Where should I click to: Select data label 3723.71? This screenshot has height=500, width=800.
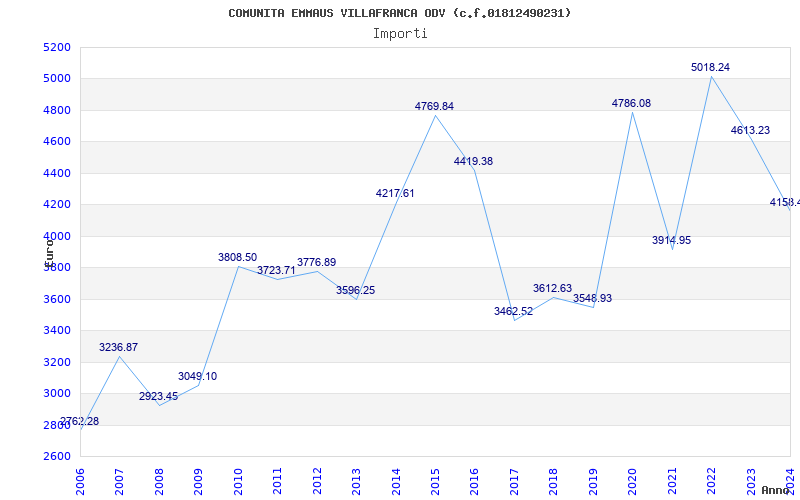coord(277,270)
